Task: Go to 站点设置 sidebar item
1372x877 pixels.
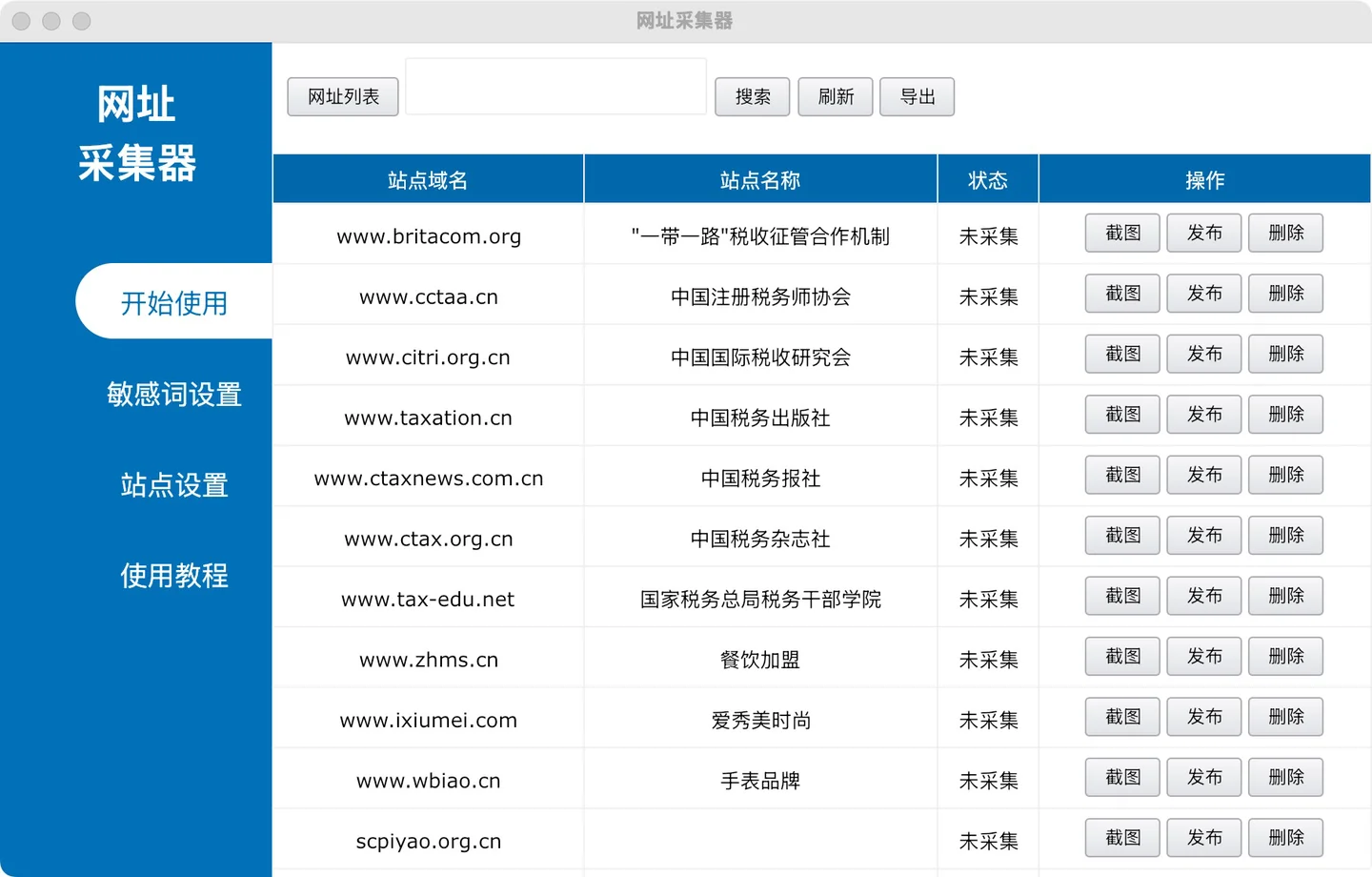Action: coord(174,484)
